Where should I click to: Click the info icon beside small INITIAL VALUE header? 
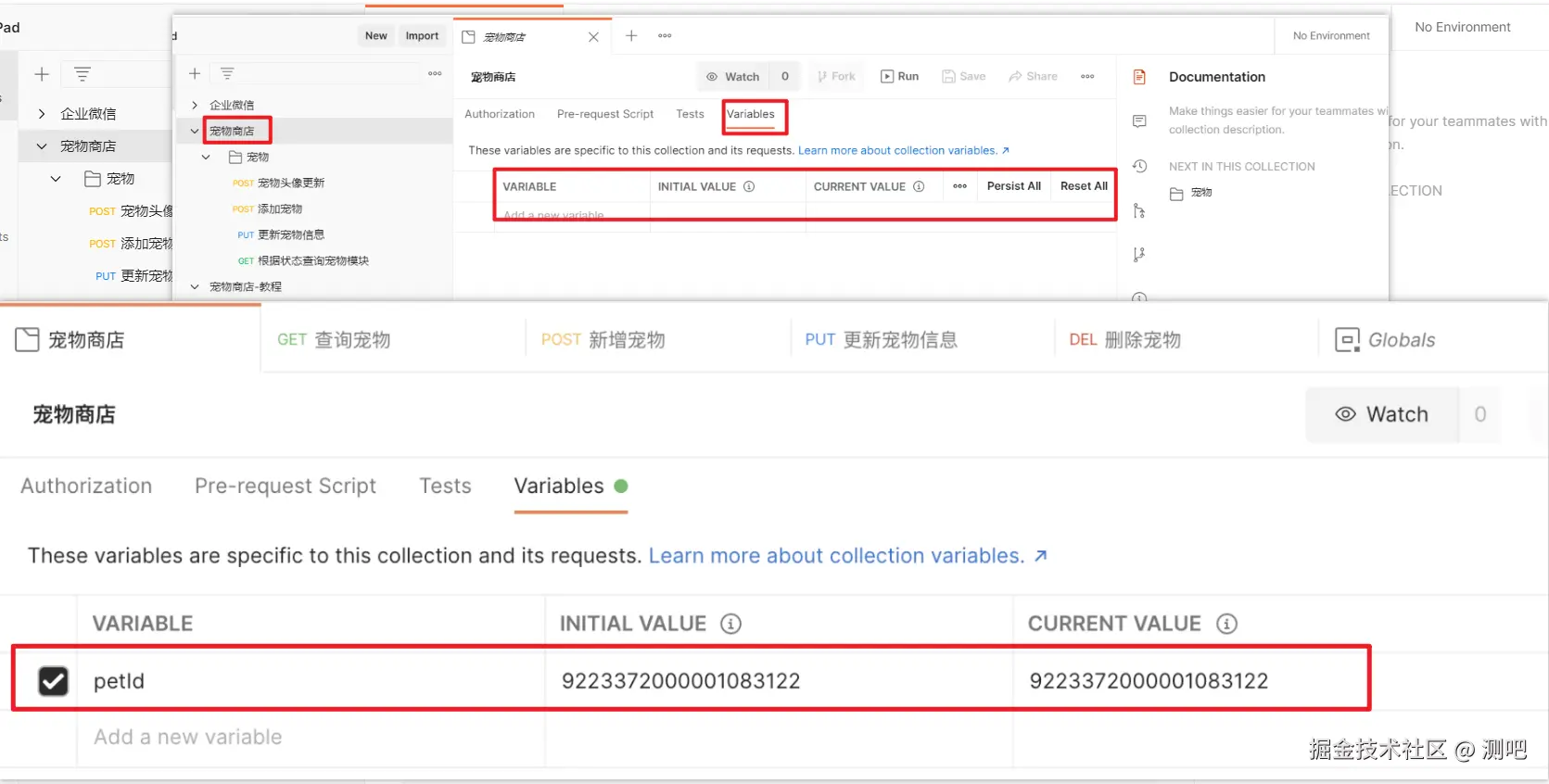(x=749, y=186)
